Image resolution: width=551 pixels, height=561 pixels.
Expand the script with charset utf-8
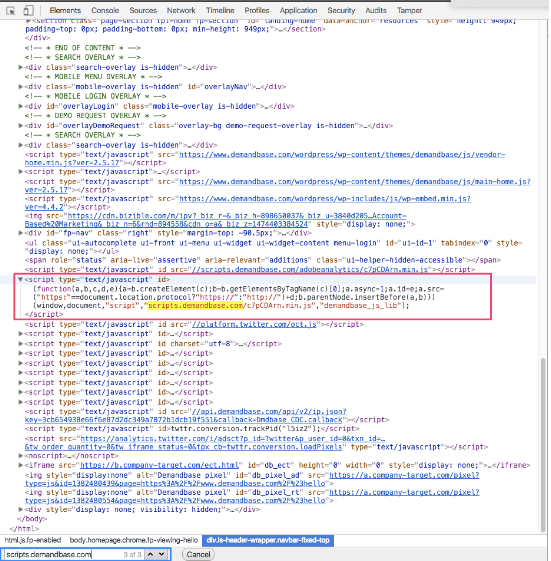coord(21,343)
